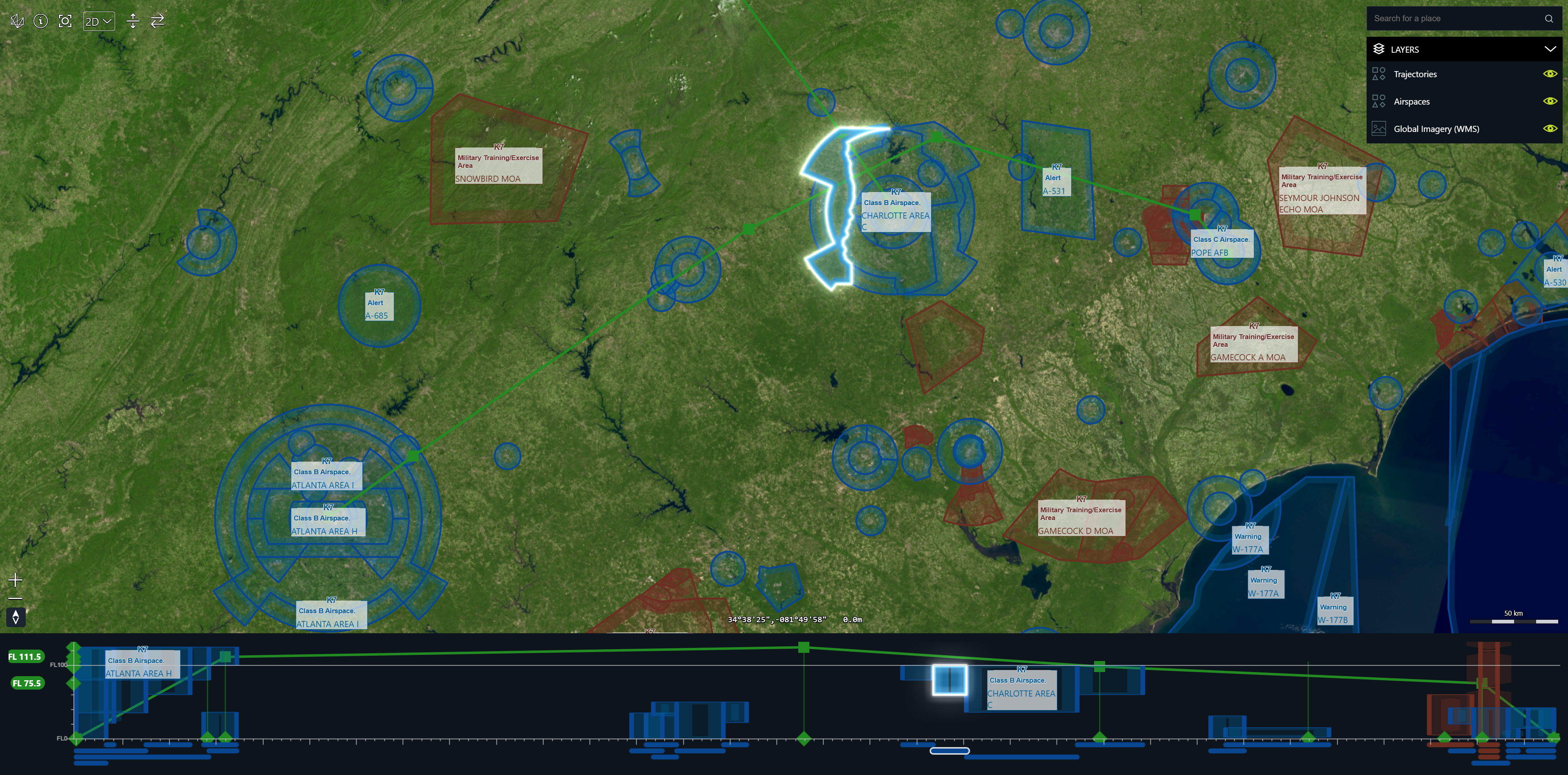Select the center-view framing icon in the toolbar
Screen dimensions: 1568x775
click(x=65, y=21)
